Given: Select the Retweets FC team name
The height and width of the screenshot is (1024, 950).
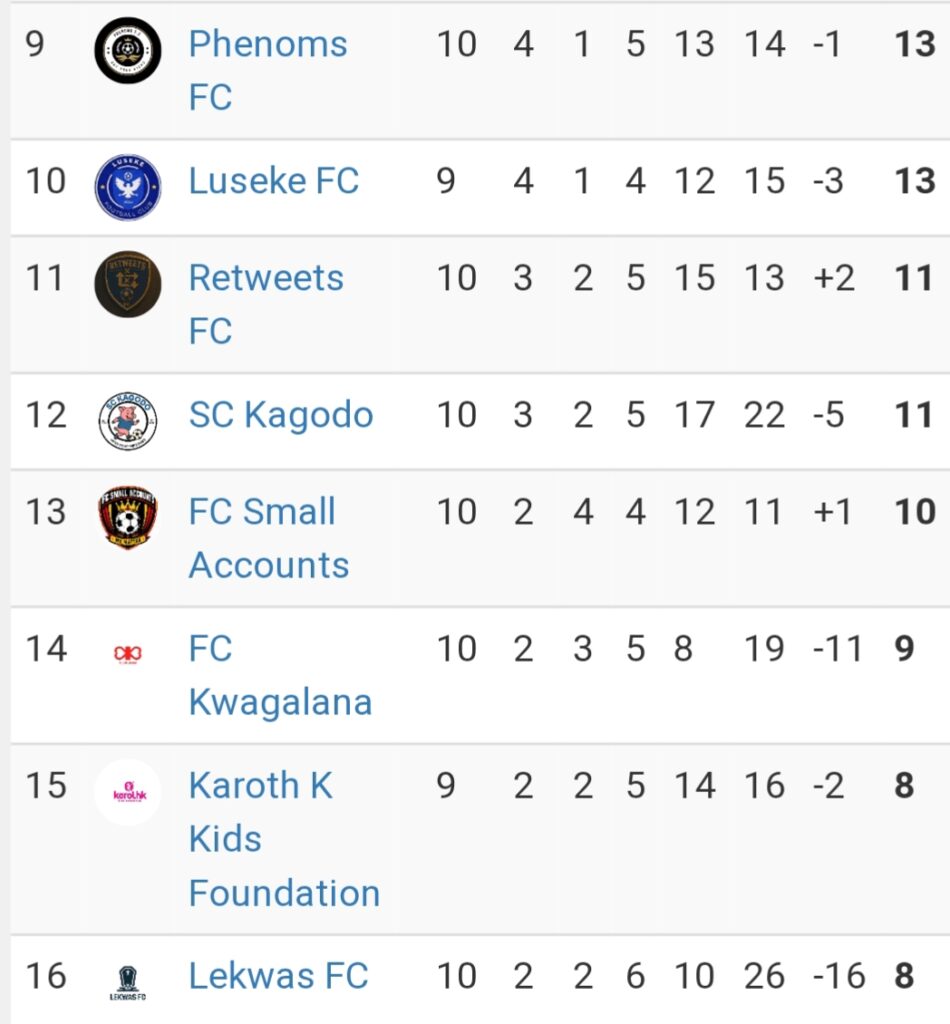Looking at the screenshot, I should [x=266, y=304].
